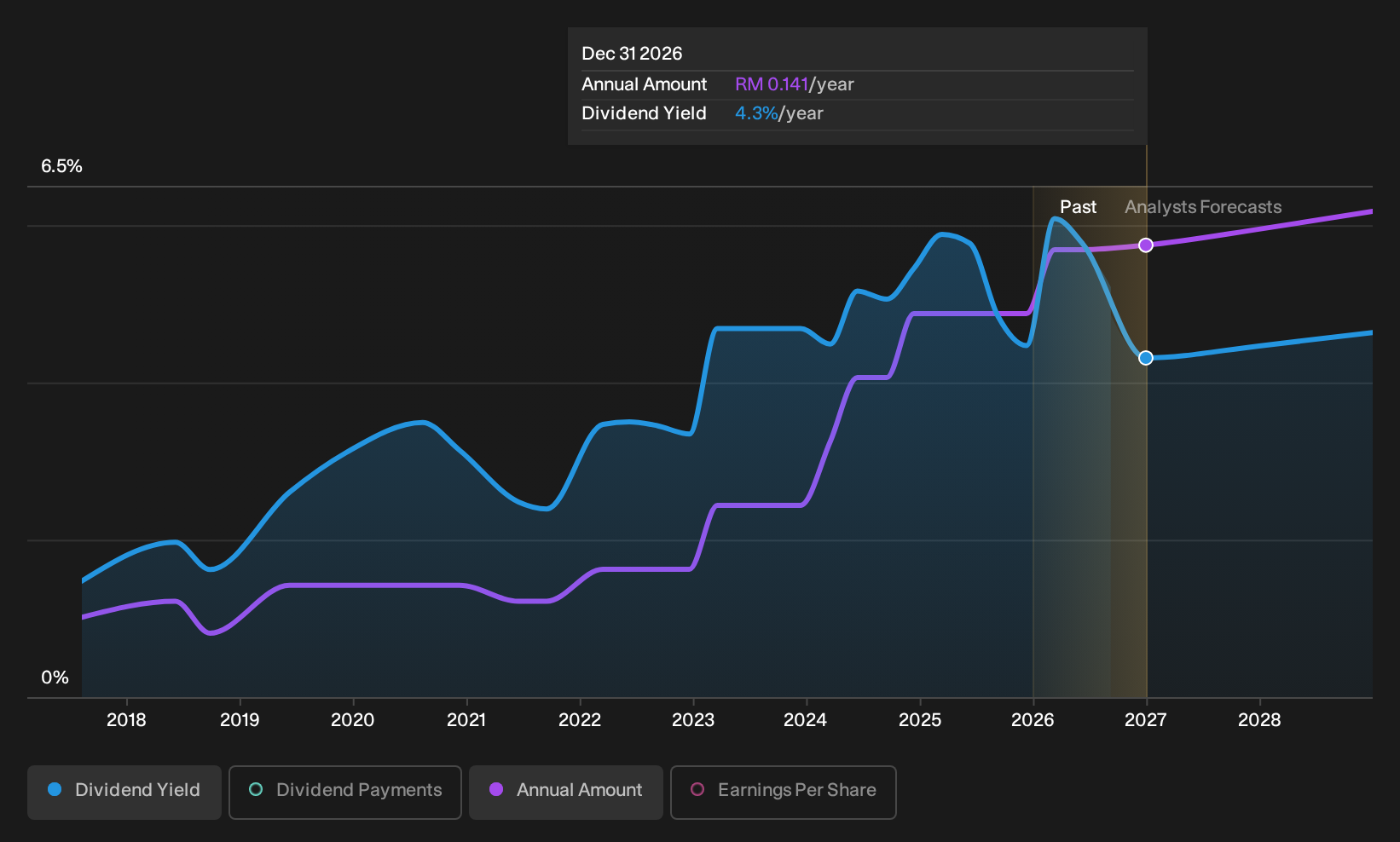Click the 0% y-axis label
Image resolution: width=1400 pixels, height=842 pixels.
55,678
